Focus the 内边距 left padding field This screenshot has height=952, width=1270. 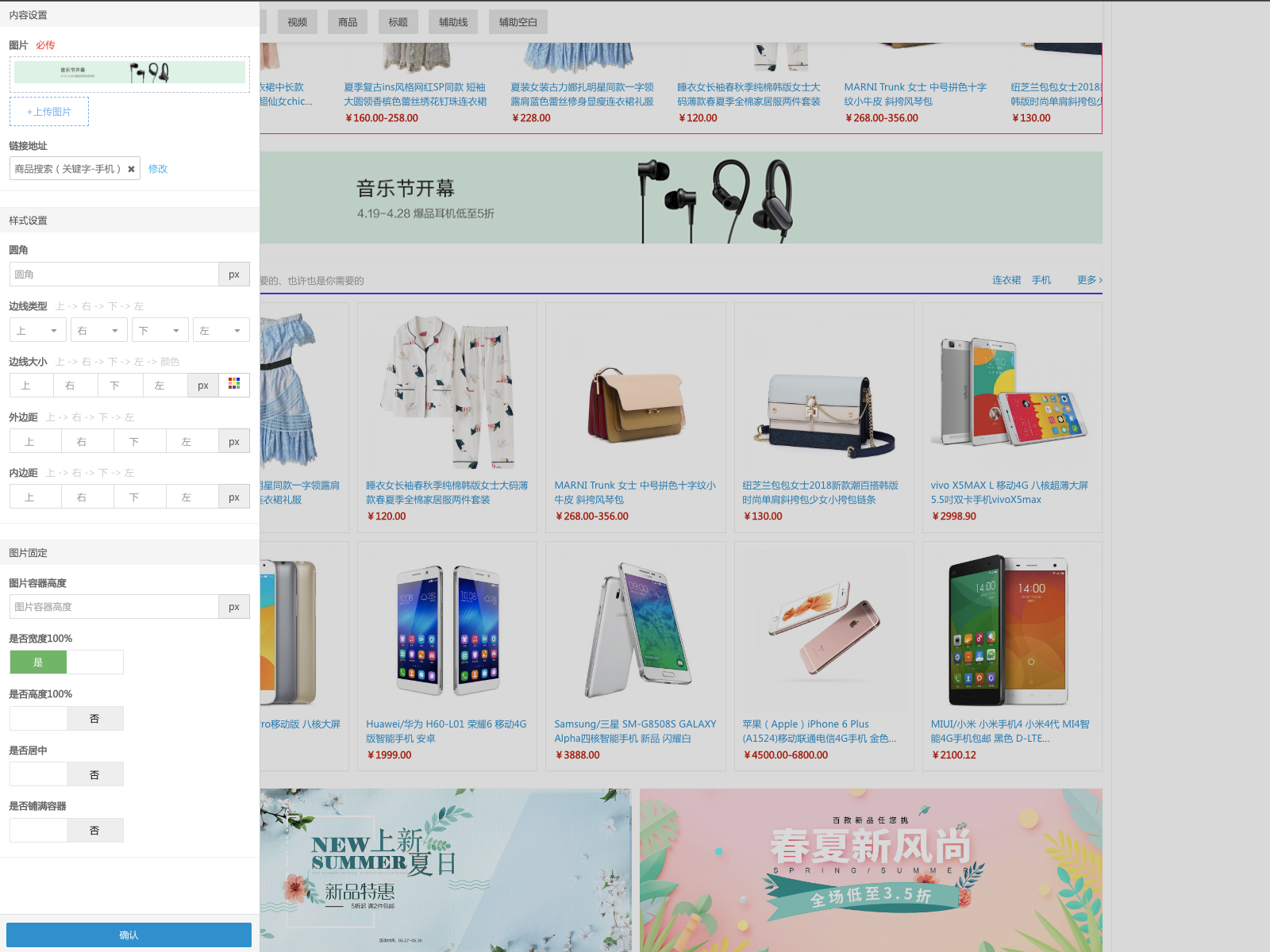pyautogui.click(x=193, y=497)
